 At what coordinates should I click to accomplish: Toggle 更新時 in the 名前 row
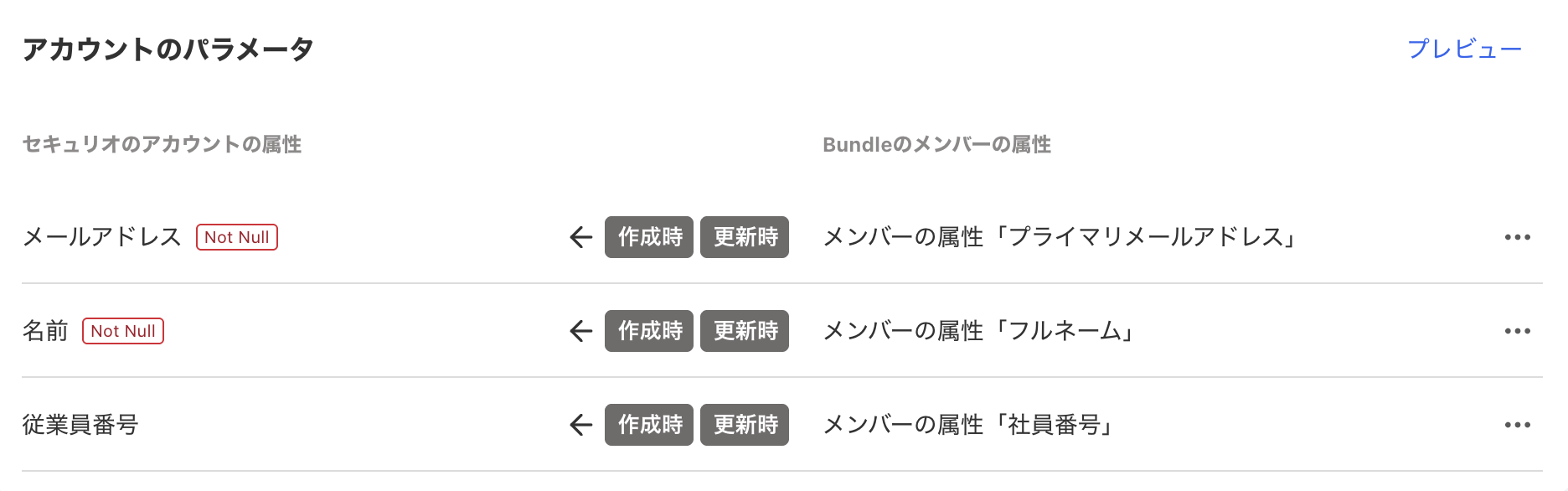(744, 331)
